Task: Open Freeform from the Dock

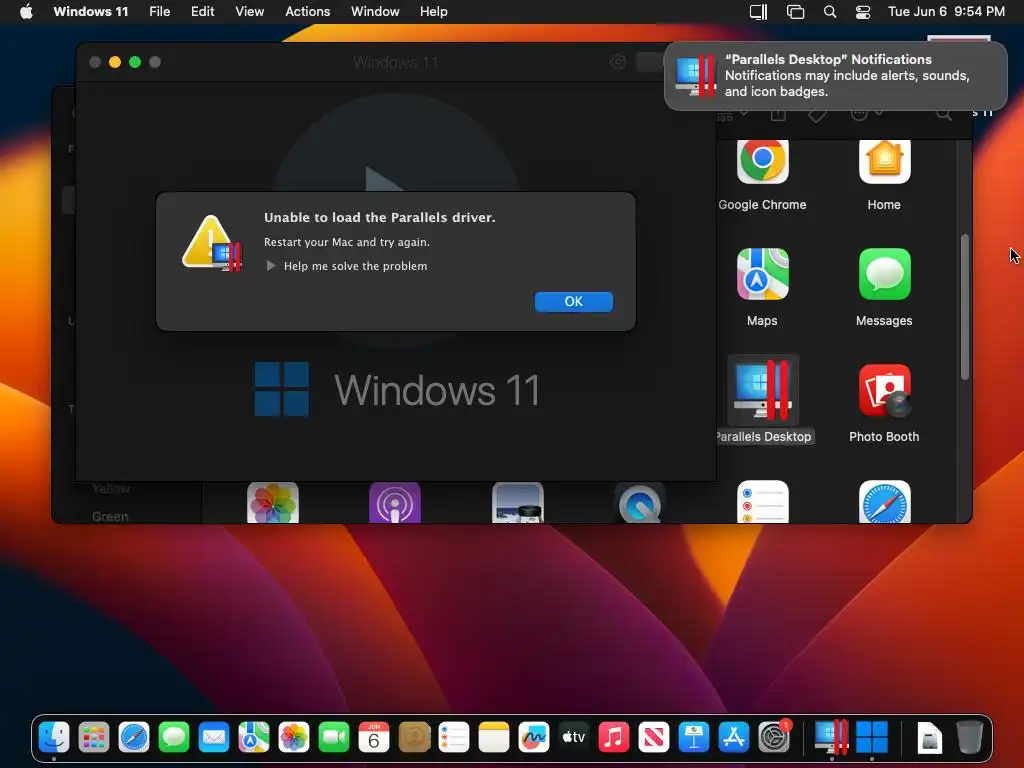Action: [x=534, y=738]
